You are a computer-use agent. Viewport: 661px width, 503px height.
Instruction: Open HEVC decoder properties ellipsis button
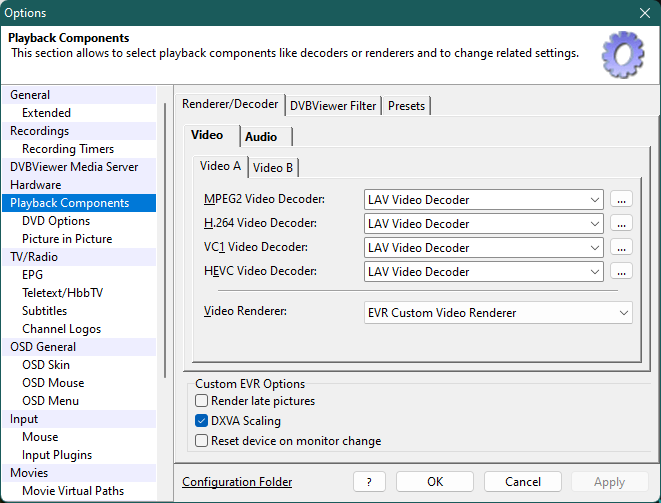tap(622, 272)
